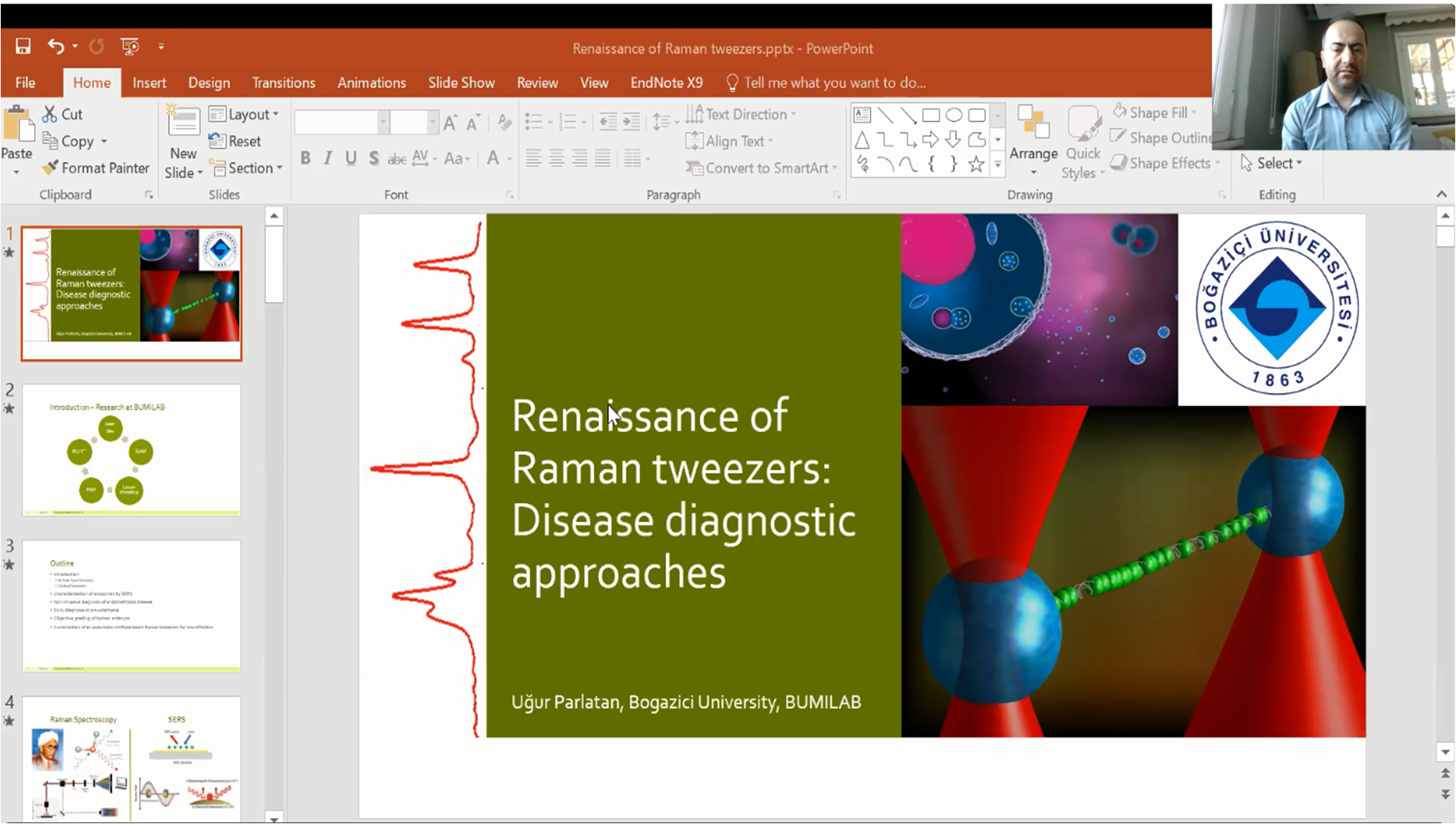Click the Save icon in quick access toolbar
The width and height of the screenshot is (1456, 824).
tap(23, 47)
